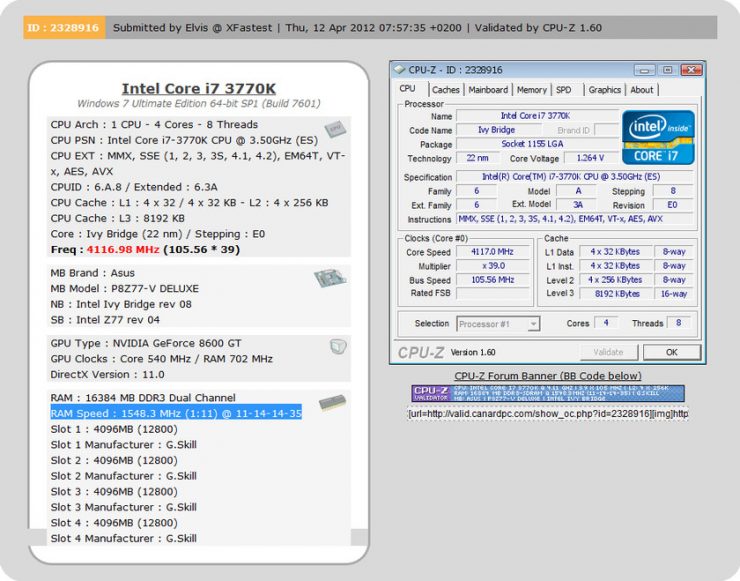Click the BB code URL text field

point(547,414)
